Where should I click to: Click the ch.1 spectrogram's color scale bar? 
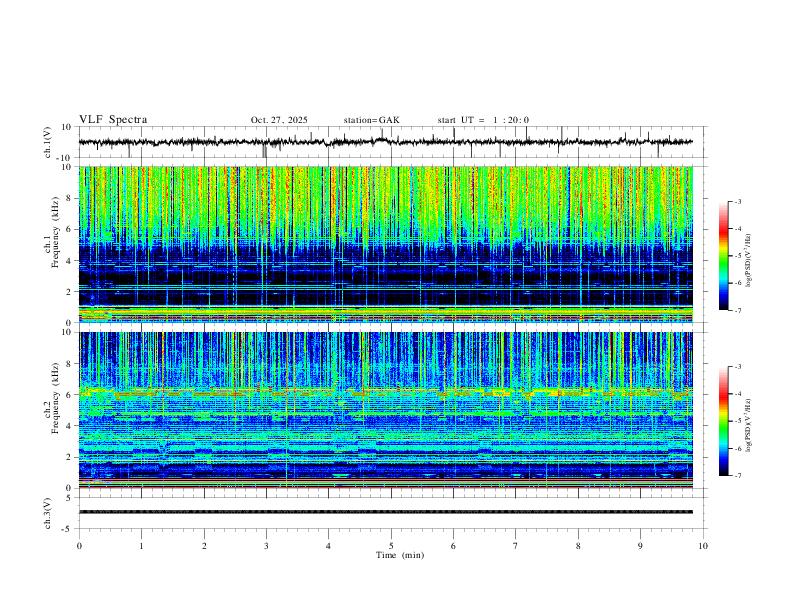(x=723, y=256)
